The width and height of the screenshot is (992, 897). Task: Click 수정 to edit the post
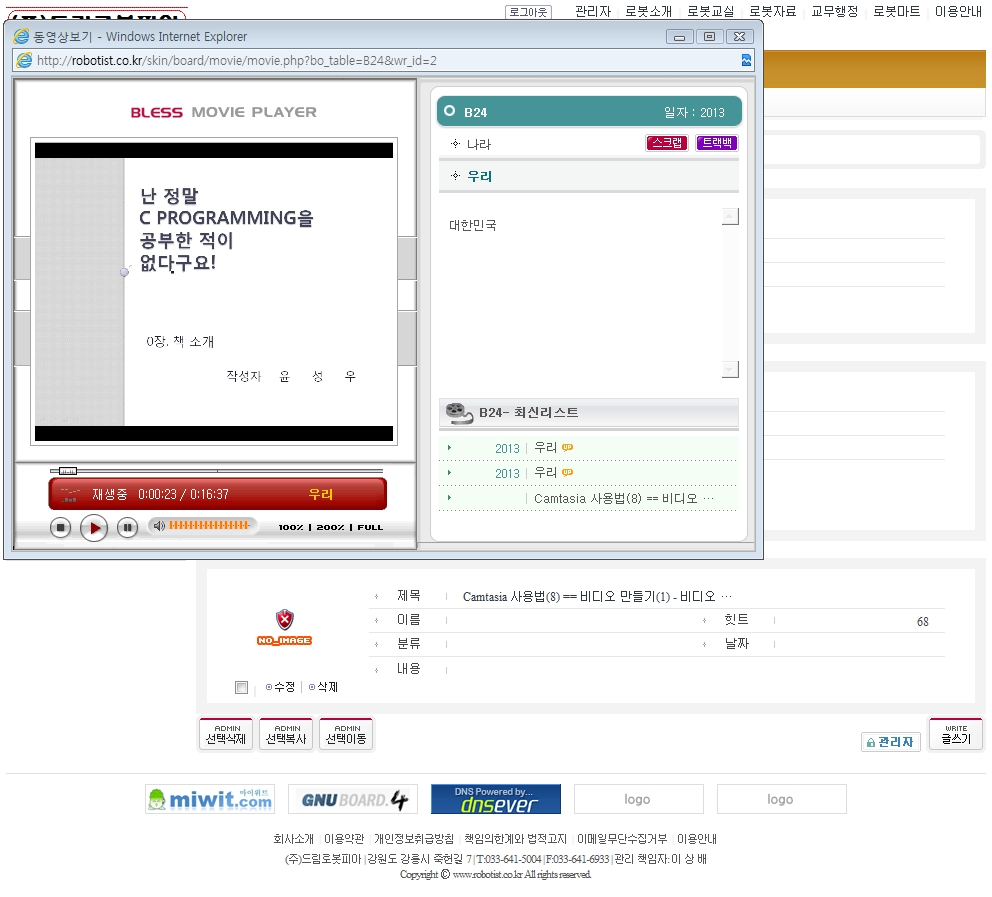280,687
